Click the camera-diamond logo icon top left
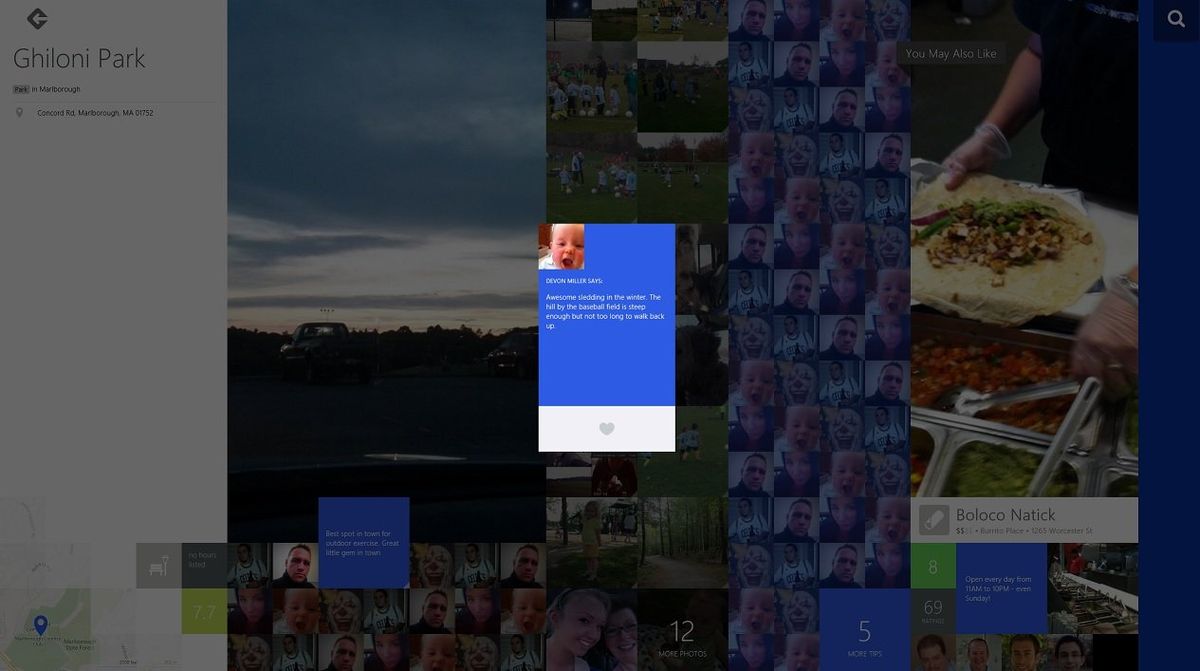Screen dimensions: 1200x671 point(36,18)
